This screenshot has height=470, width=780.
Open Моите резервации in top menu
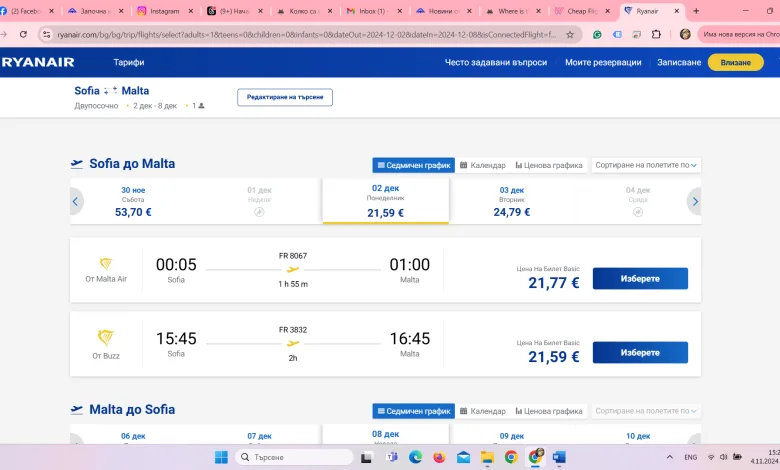click(602, 62)
